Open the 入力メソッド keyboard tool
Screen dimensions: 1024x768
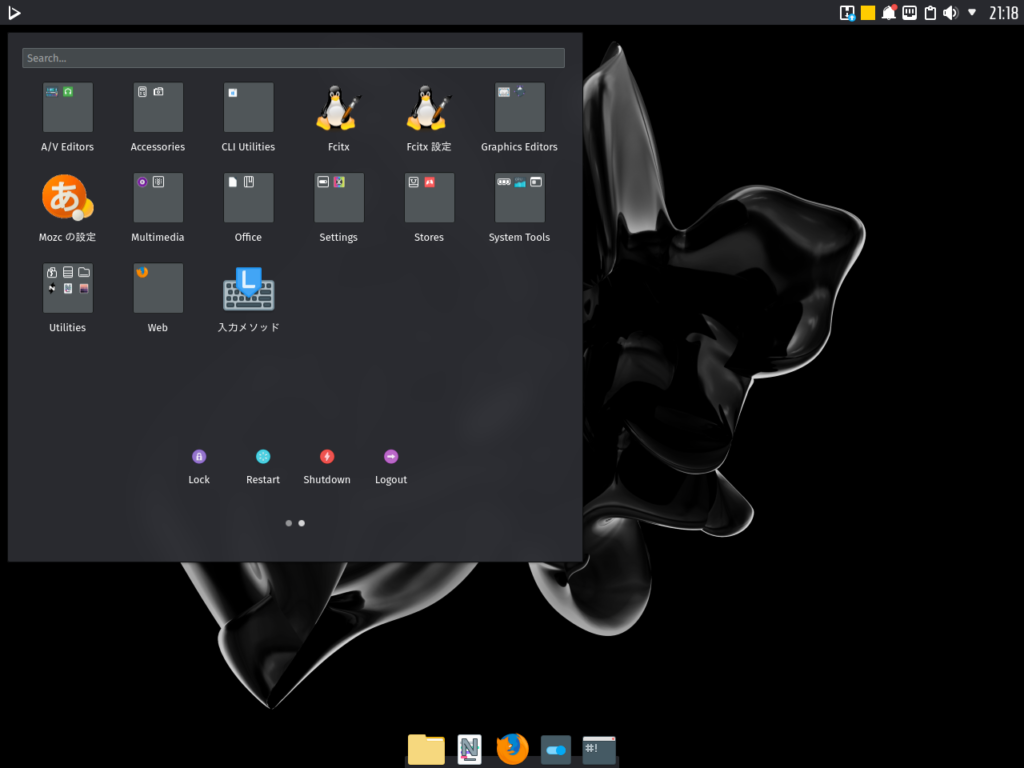(248, 287)
